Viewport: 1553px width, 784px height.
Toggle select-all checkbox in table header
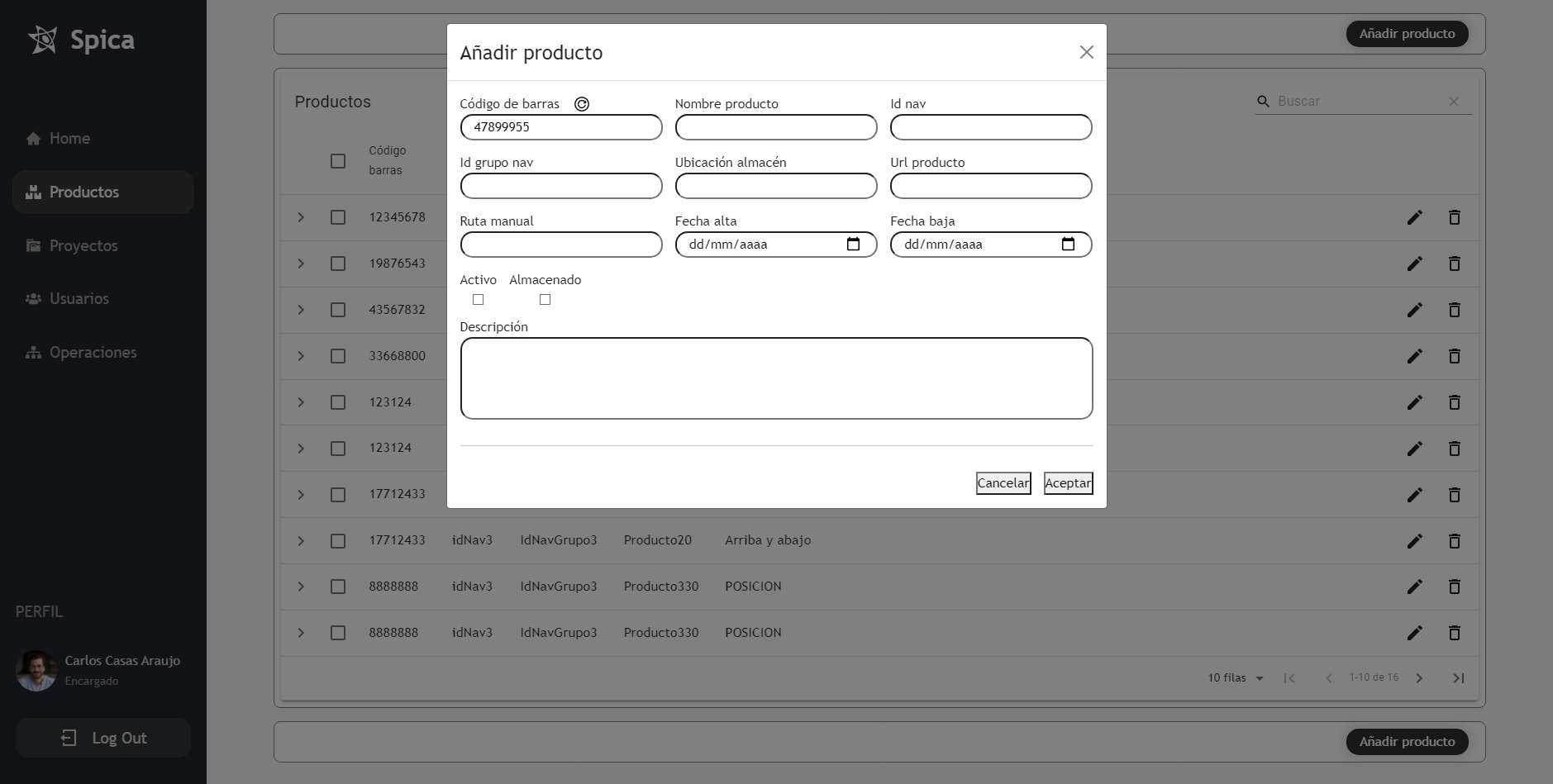coord(338,161)
